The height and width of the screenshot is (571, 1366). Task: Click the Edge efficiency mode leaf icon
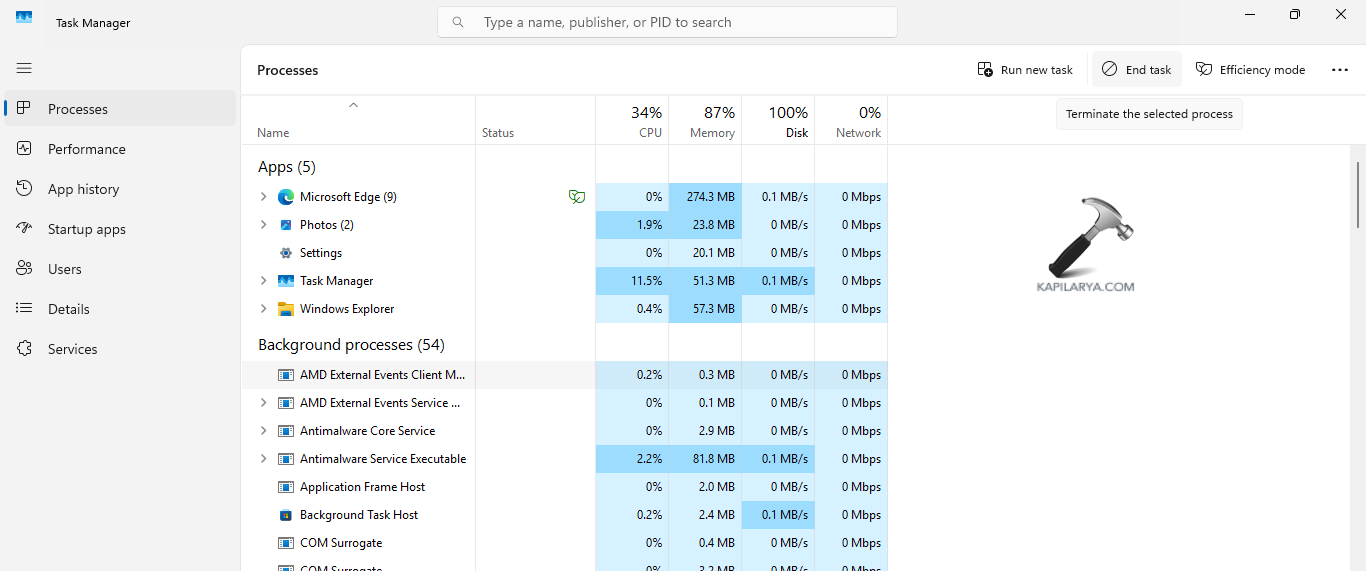click(576, 197)
